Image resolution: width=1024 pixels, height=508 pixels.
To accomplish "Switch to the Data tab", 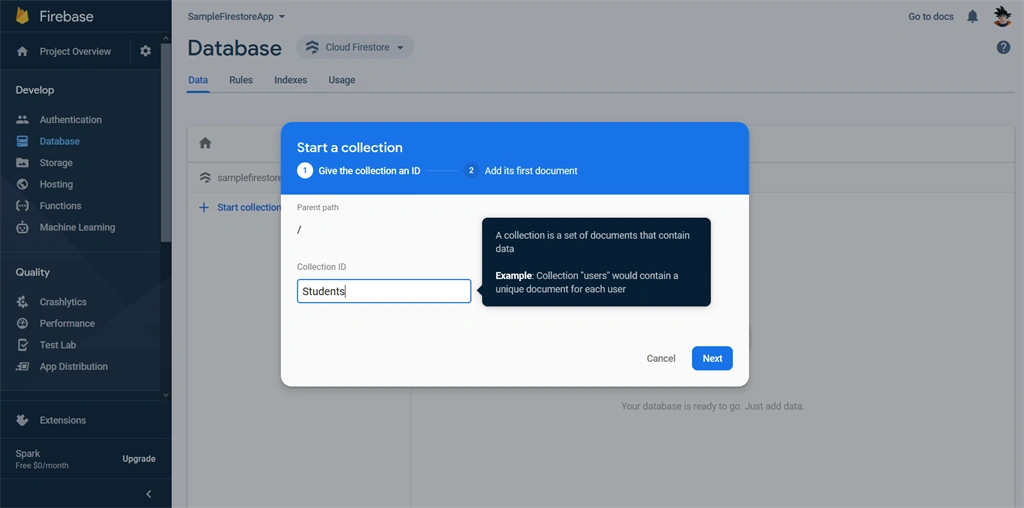I will click(x=198, y=80).
